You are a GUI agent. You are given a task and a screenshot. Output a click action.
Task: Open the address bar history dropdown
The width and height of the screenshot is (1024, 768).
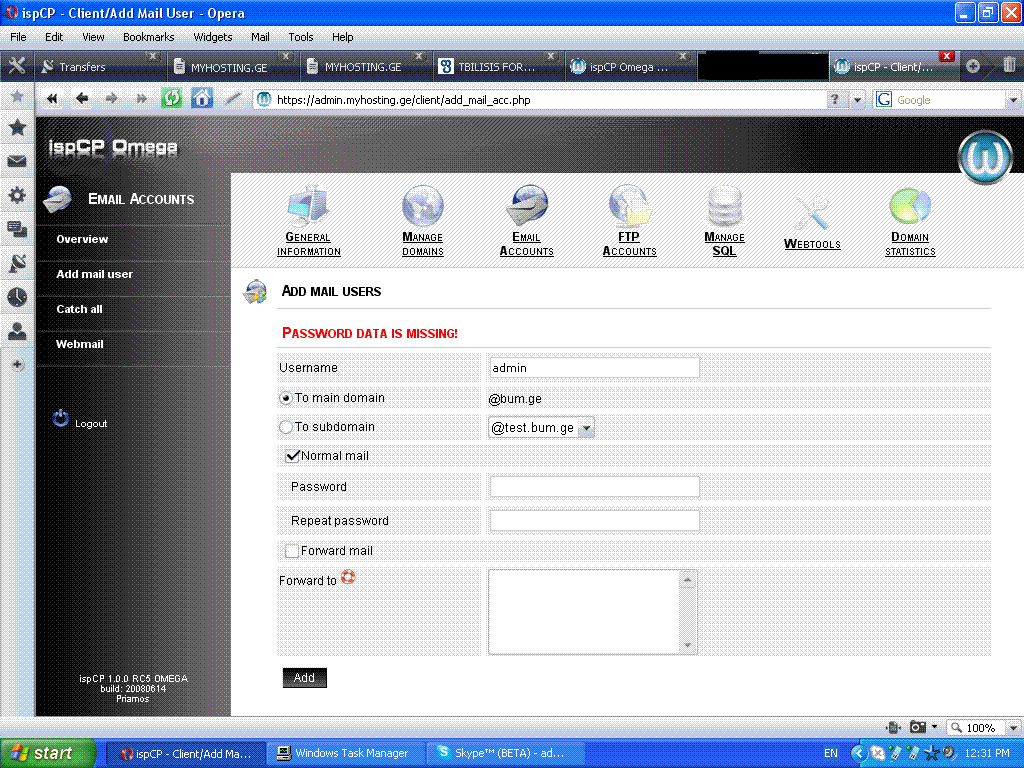coord(857,100)
